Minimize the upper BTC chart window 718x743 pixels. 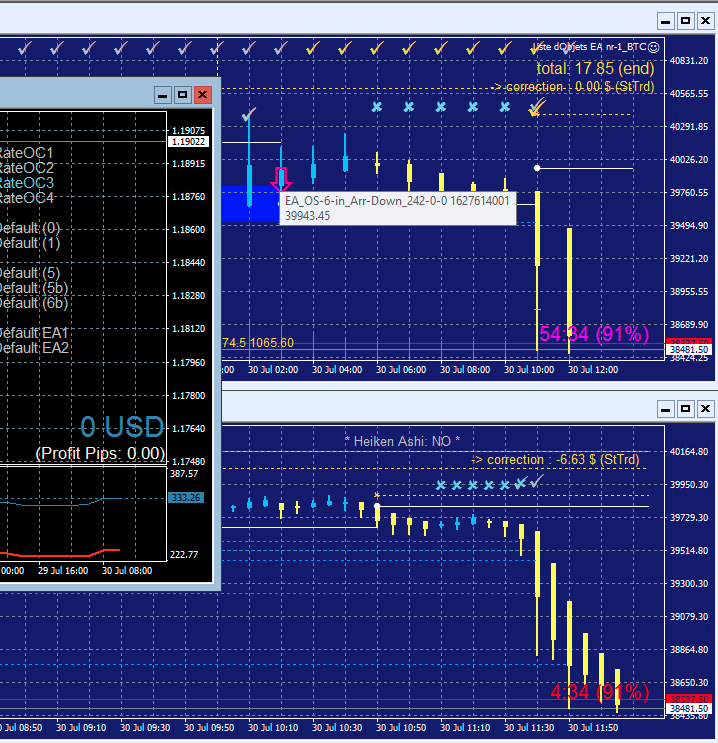click(x=665, y=21)
